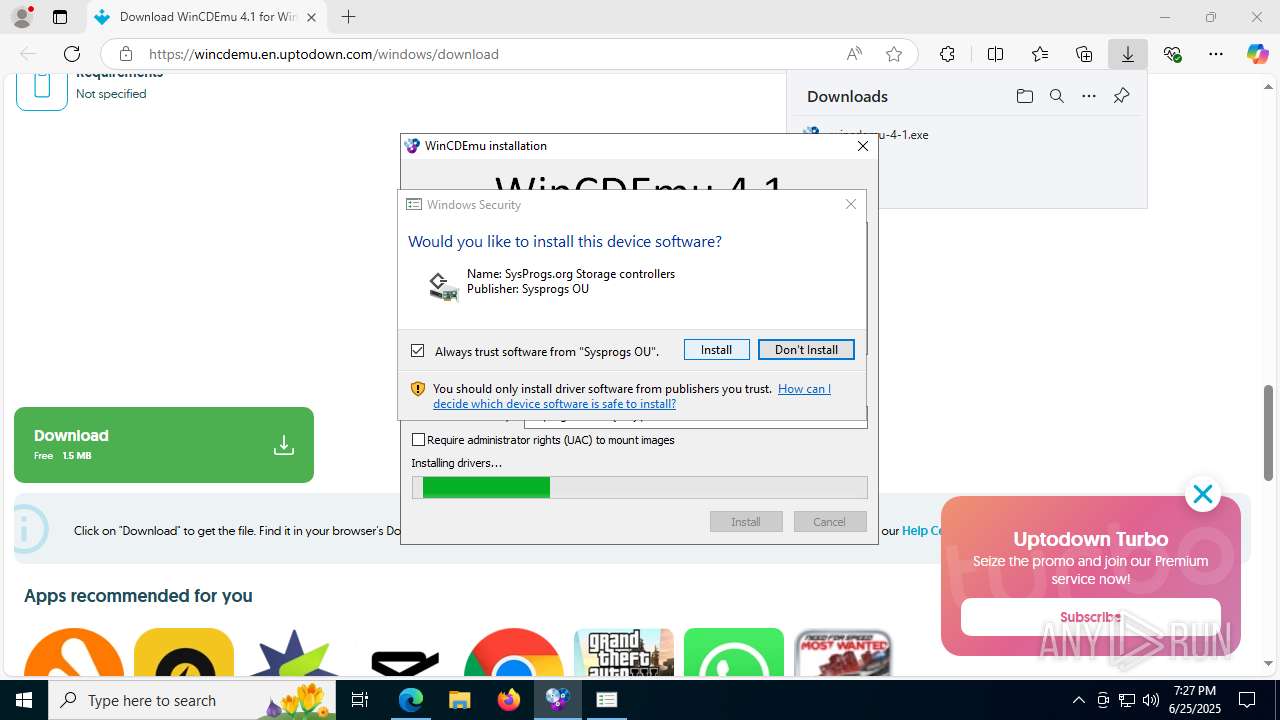Open the notification center icon
Viewport: 1280px width, 720px height.
(x=1247, y=700)
